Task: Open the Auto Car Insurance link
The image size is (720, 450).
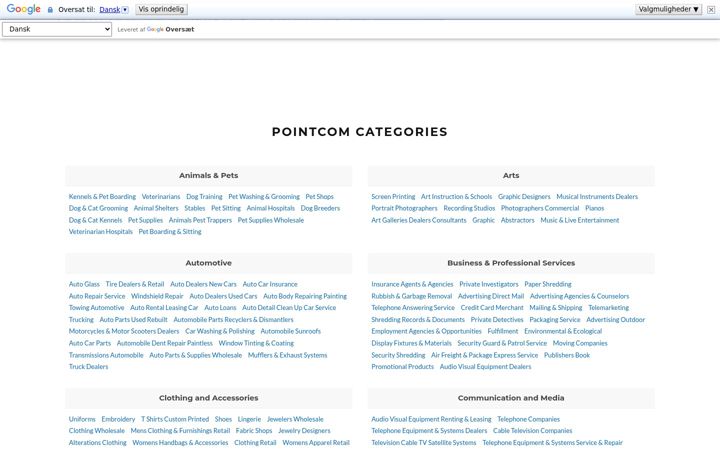Action: click(270, 284)
